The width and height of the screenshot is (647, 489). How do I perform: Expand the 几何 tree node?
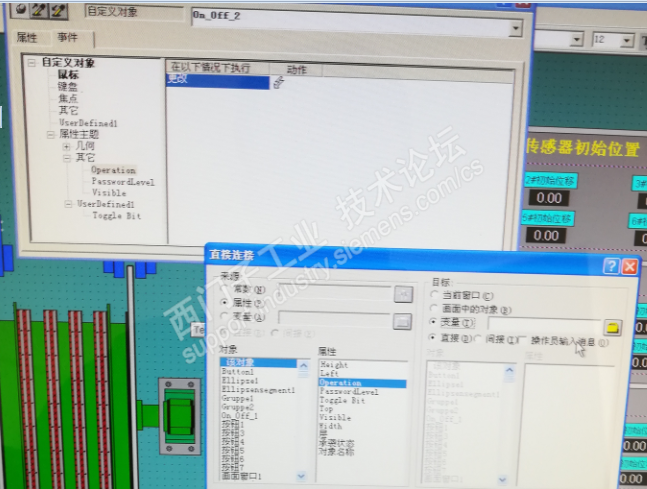pyautogui.click(x=66, y=146)
